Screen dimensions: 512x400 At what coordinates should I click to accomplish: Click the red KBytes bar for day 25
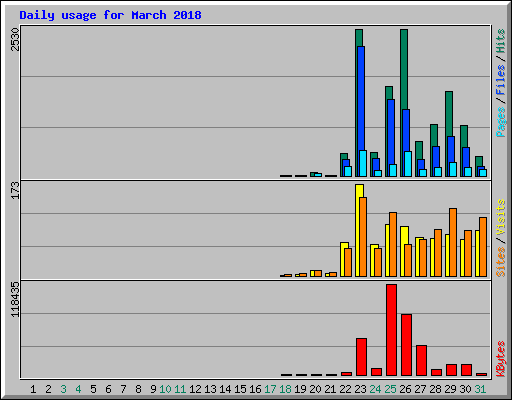(x=391, y=330)
